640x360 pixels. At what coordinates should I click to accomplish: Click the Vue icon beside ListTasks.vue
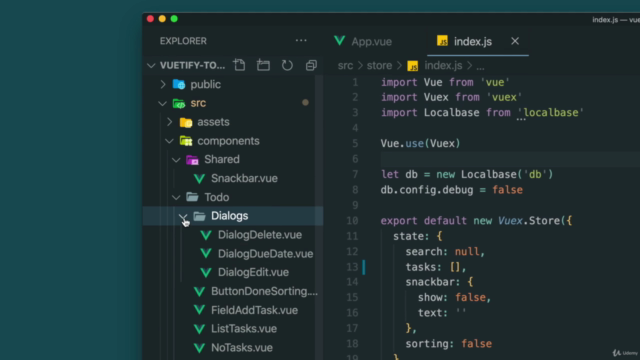[x=199, y=329]
